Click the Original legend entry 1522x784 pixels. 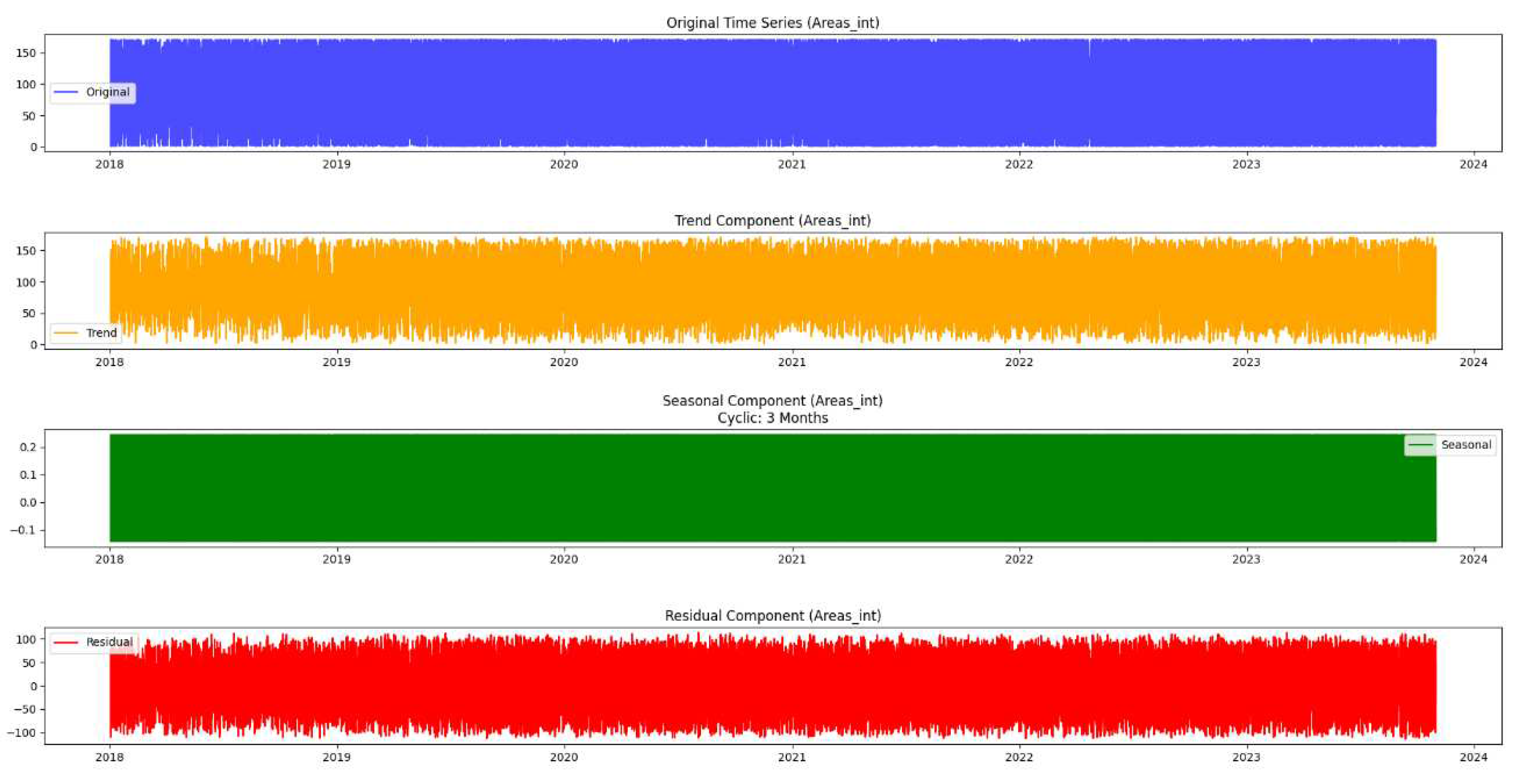[x=109, y=92]
